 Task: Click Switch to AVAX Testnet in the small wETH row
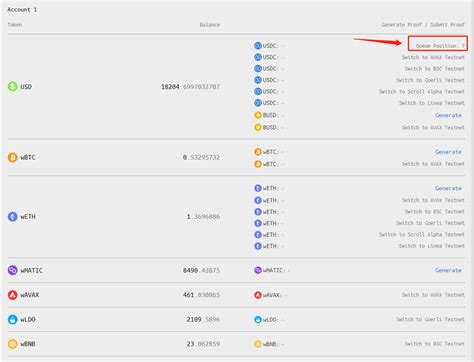point(433,200)
